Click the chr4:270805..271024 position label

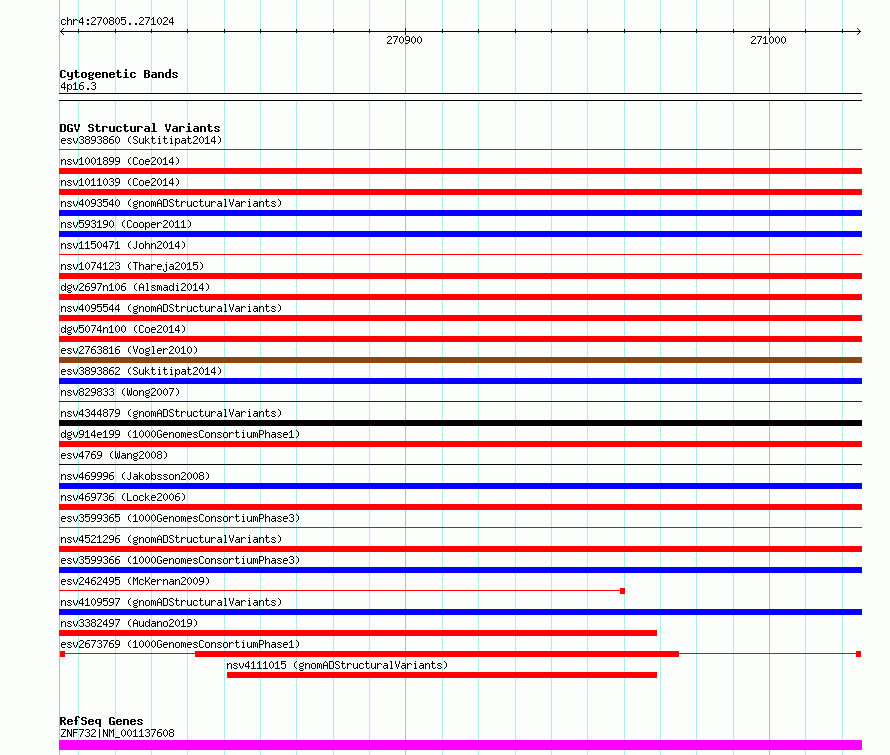(117, 22)
